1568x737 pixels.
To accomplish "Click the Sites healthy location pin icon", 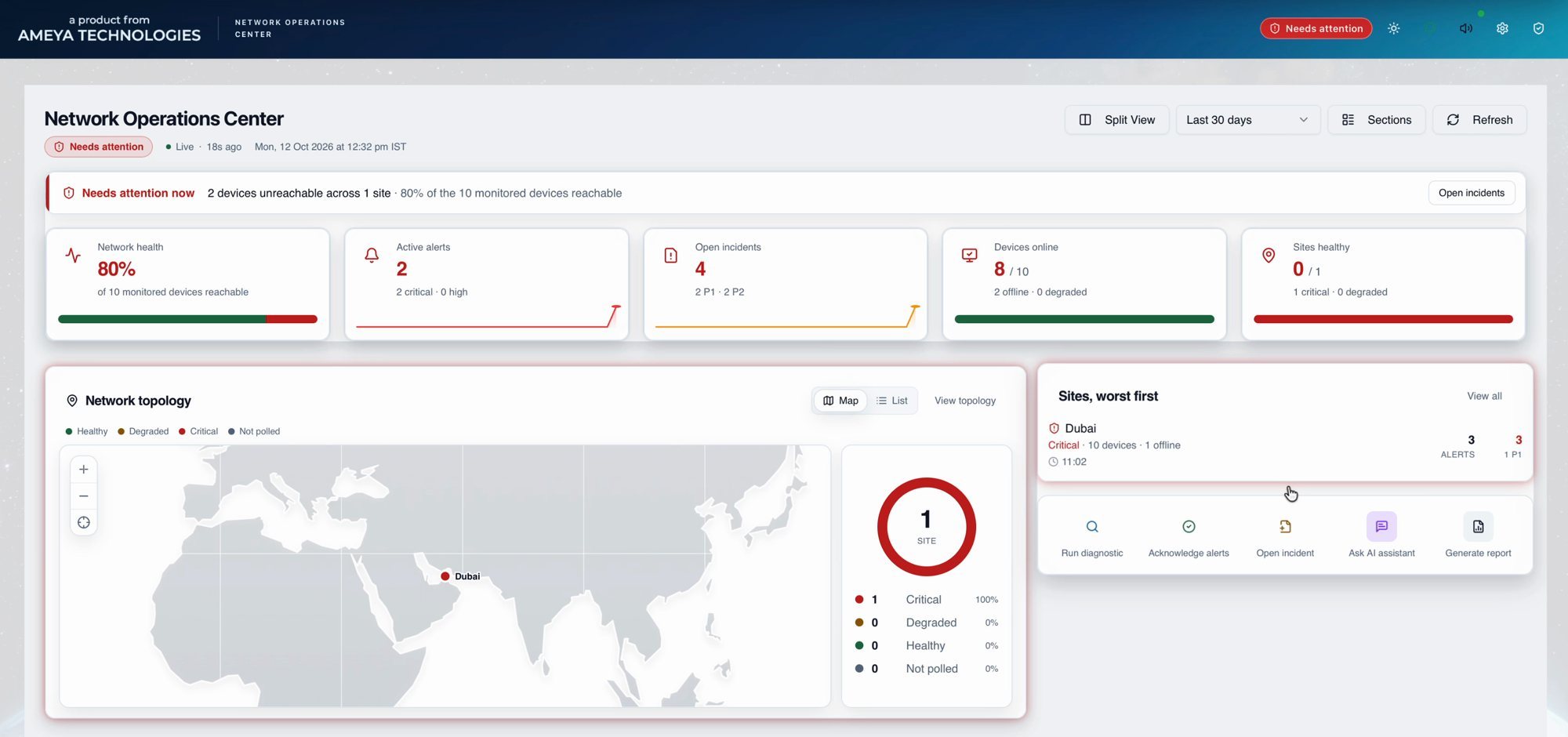I will coord(1269,256).
